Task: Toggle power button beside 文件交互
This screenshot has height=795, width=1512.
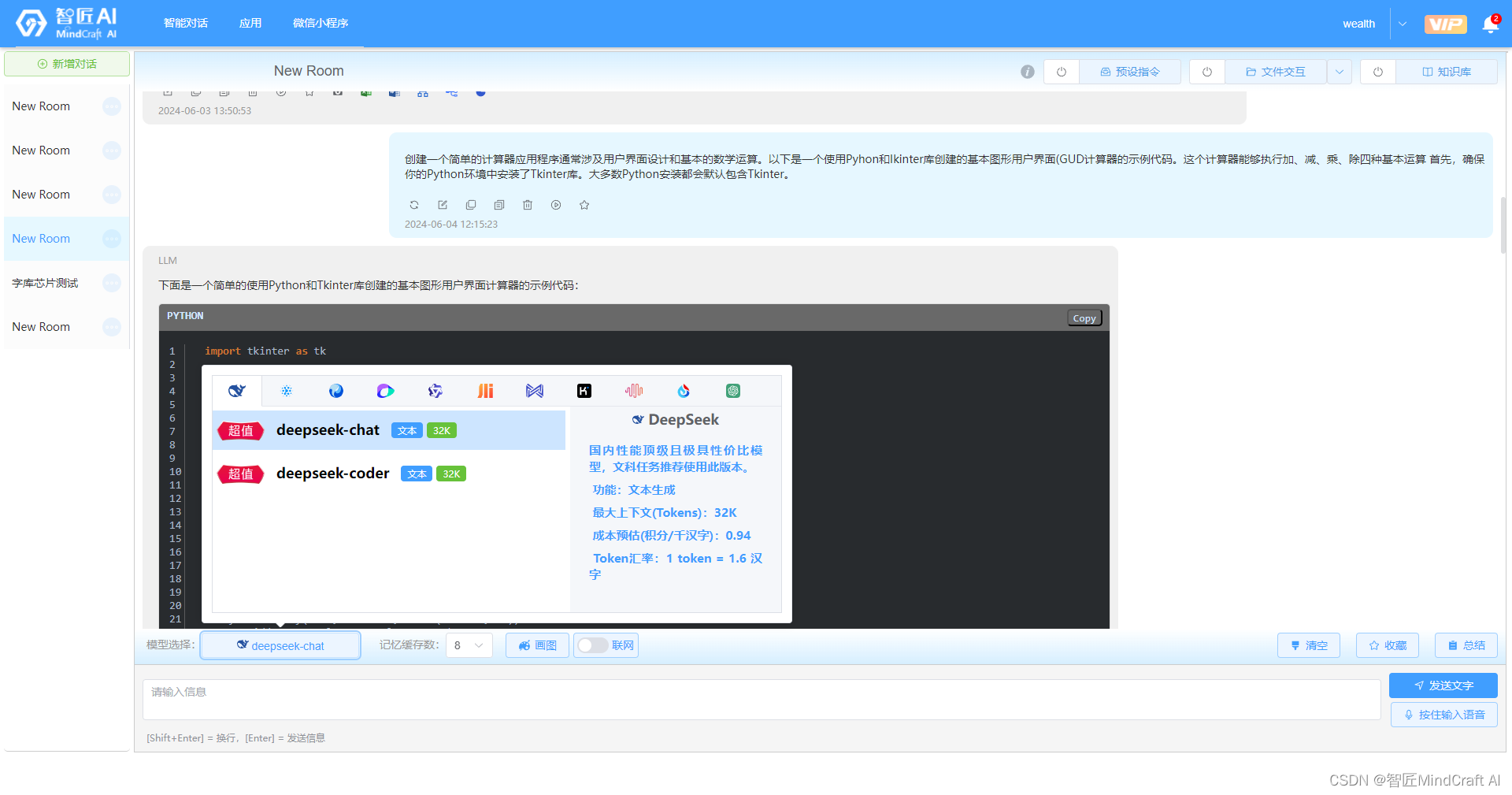Action: [1207, 72]
